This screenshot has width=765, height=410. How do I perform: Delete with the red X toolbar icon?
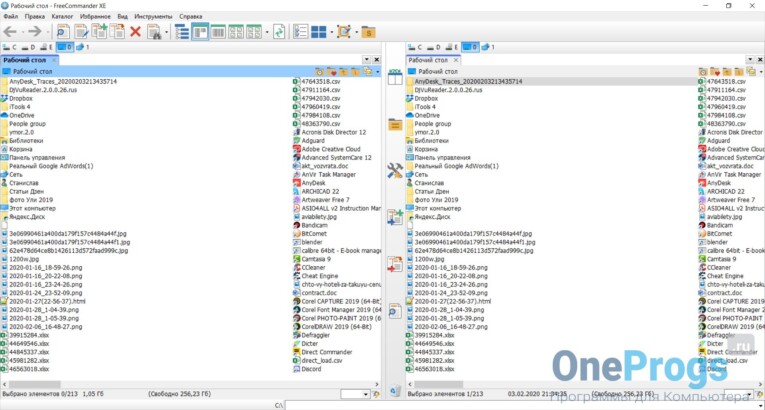(x=136, y=32)
